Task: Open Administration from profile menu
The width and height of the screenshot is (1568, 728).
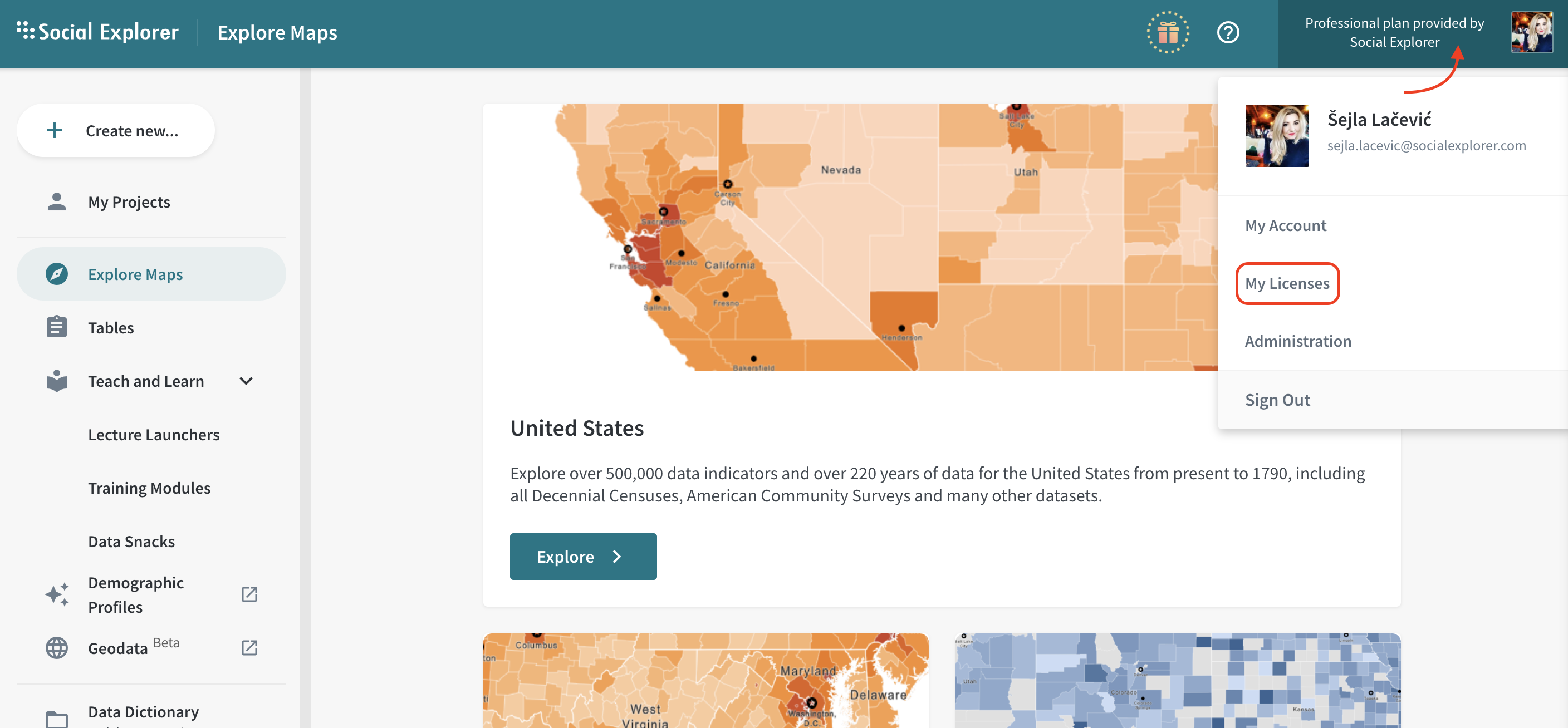Action: pos(1297,341)
